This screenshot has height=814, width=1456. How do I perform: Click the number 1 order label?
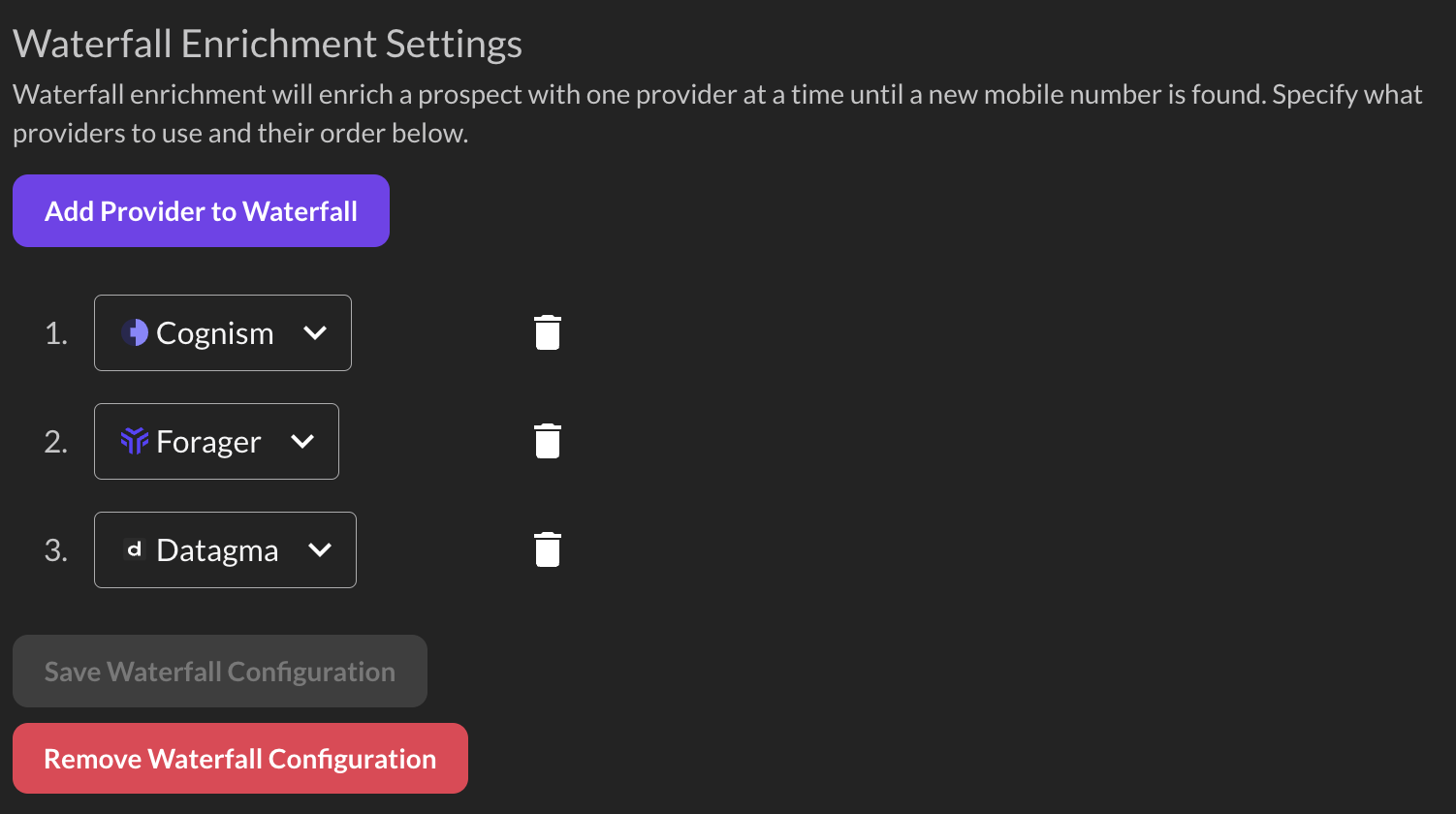[56, 332]
